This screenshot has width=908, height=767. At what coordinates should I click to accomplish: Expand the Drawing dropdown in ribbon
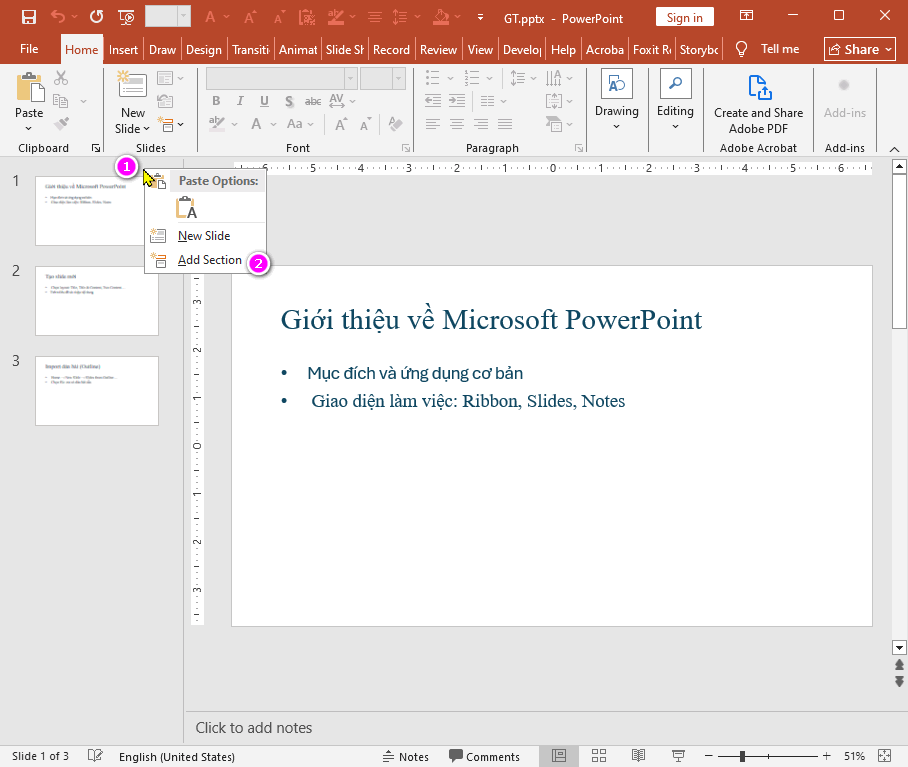616,126
